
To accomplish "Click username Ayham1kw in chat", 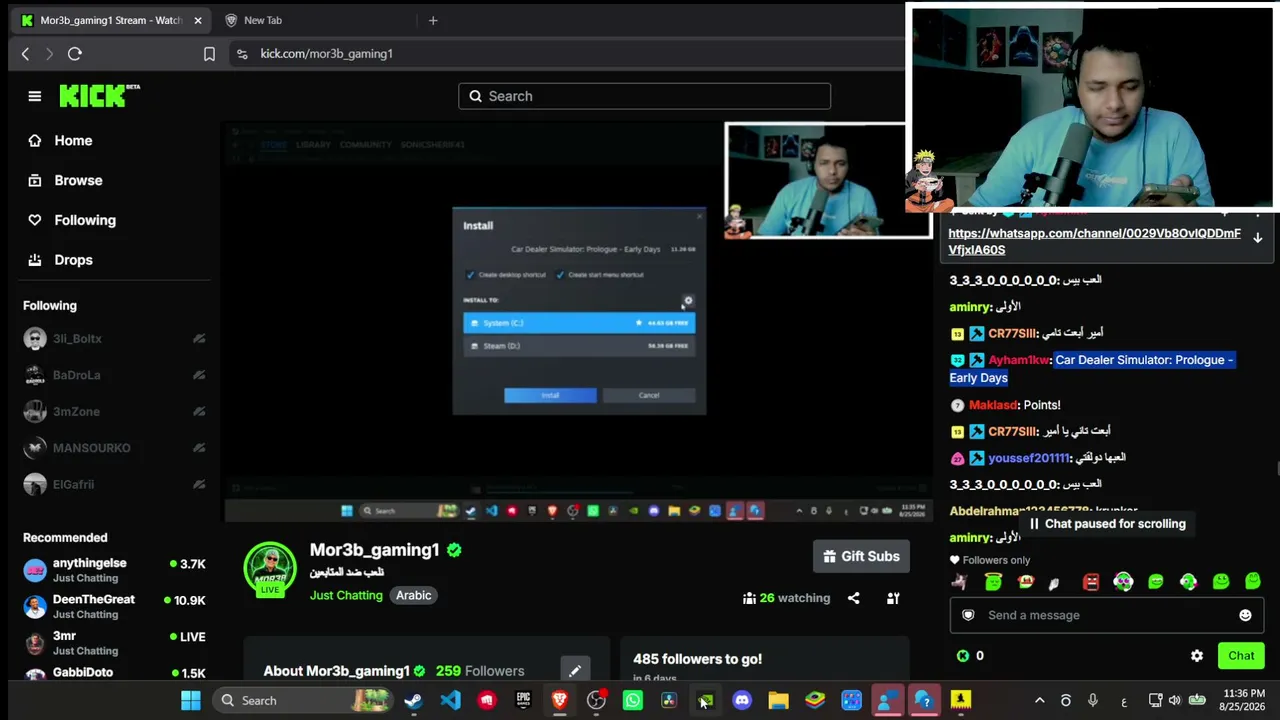I will [1019, 360].
